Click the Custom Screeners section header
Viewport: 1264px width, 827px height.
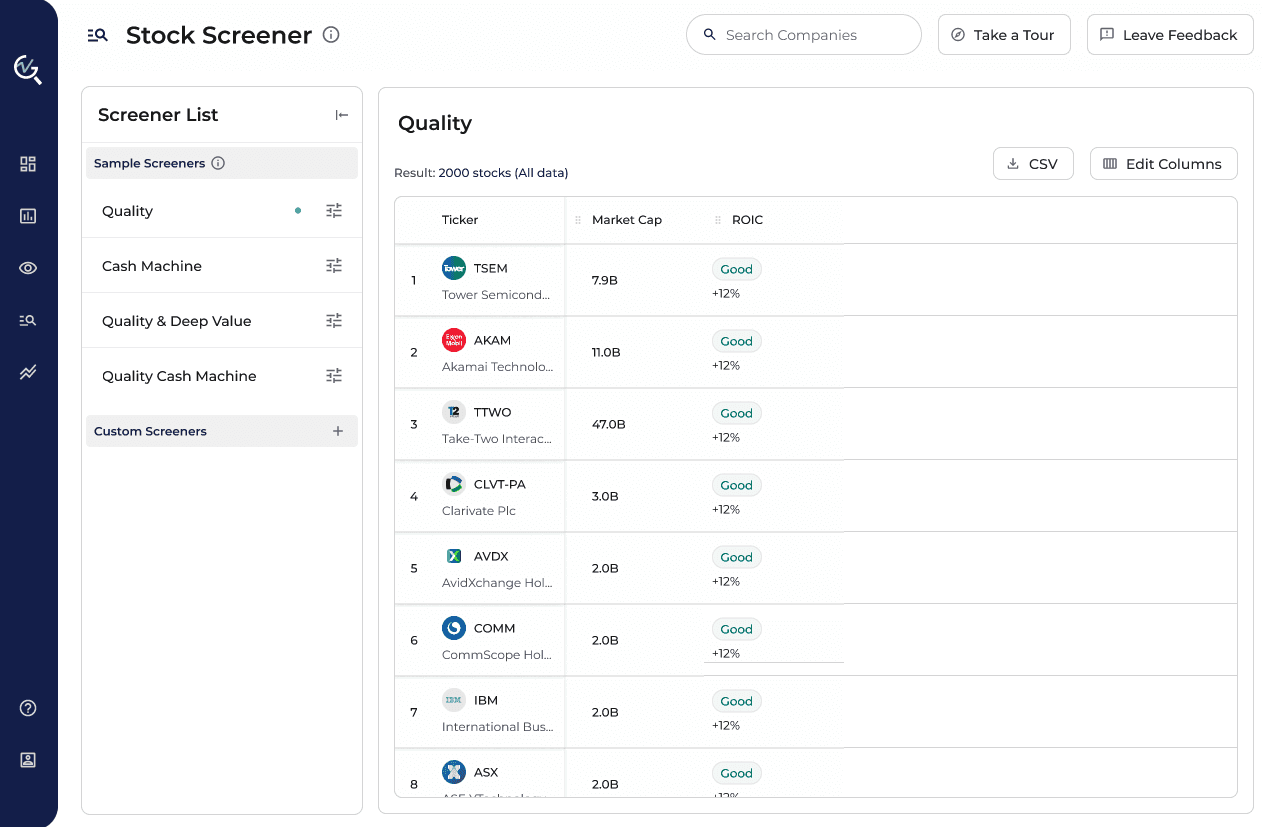coord(222,431)
